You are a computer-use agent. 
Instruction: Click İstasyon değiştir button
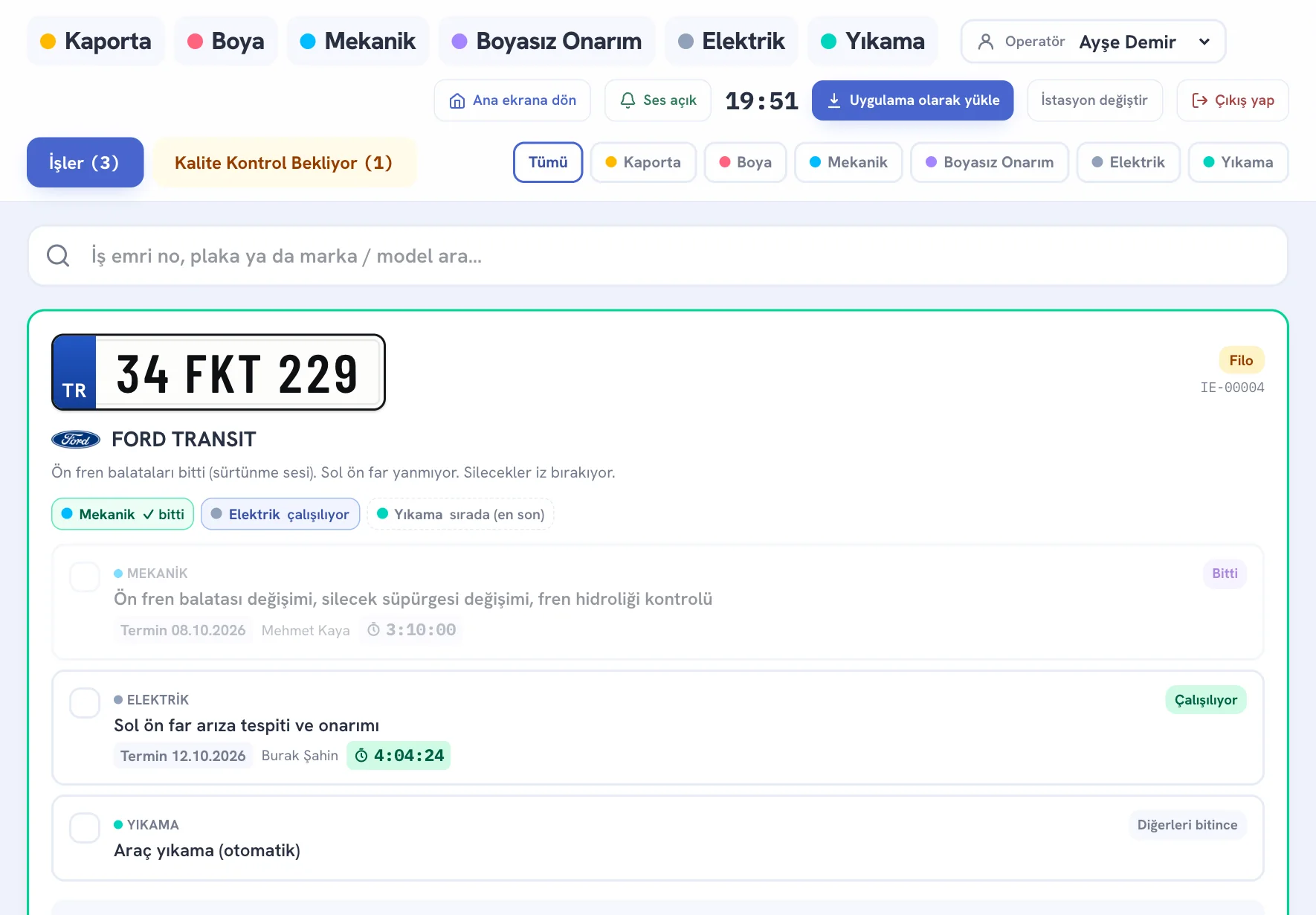1094,100
